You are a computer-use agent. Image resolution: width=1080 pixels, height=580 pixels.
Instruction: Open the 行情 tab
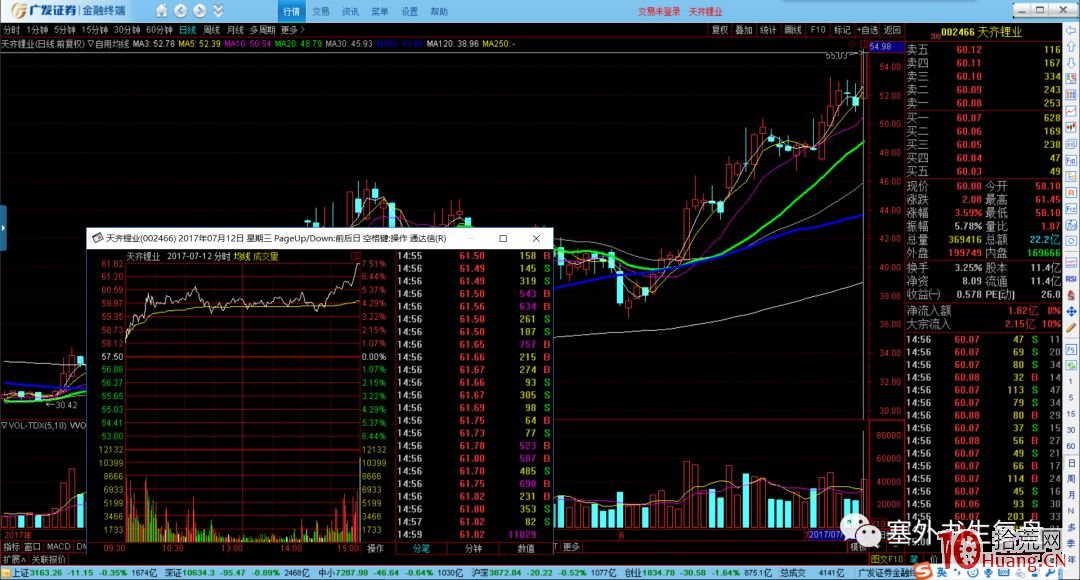[x=292, y=12]
